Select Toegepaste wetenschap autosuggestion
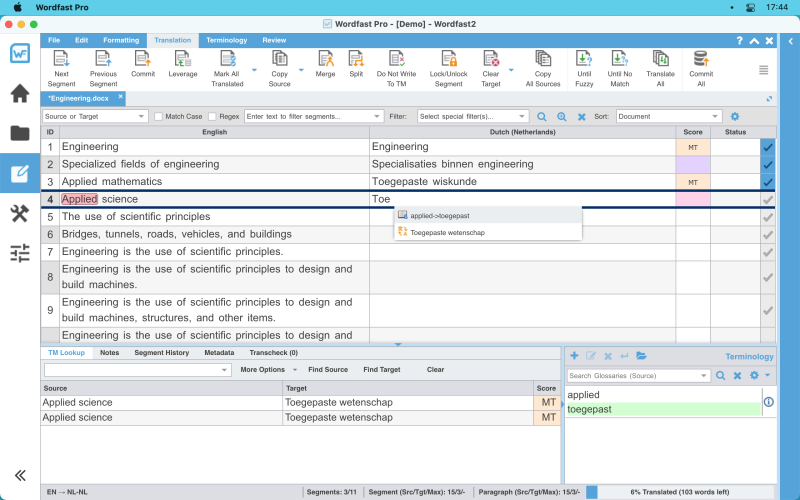 (x=488, y=232)
